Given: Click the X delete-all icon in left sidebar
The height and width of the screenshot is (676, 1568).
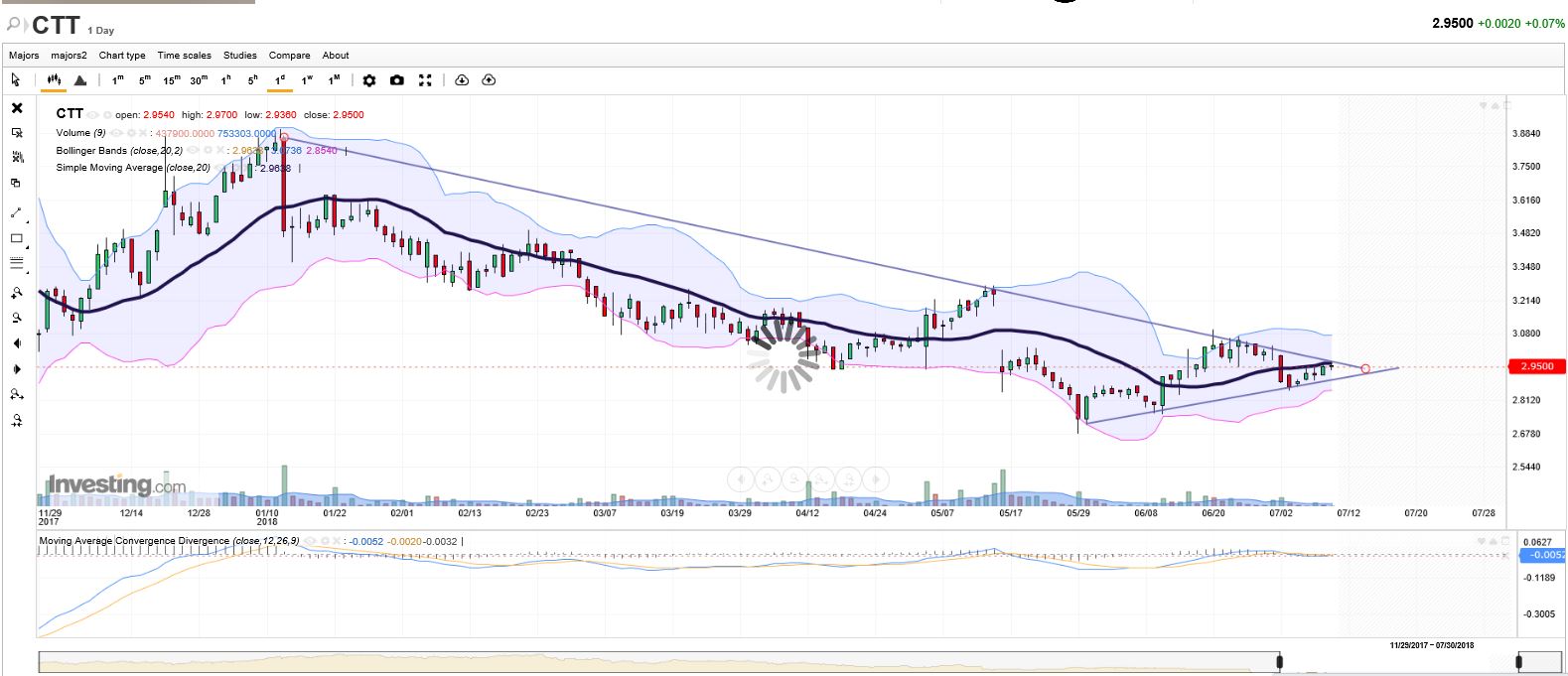Looking at the screenshot, I should pos(17,107).
